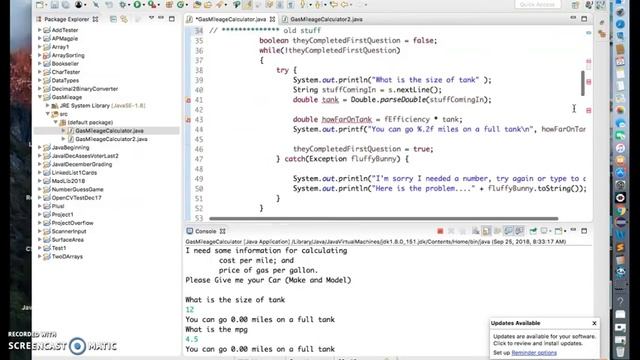The image size is (640, 360).
Task: Select the Decimal2BinaryConverter project
Action: pos(84,89)
